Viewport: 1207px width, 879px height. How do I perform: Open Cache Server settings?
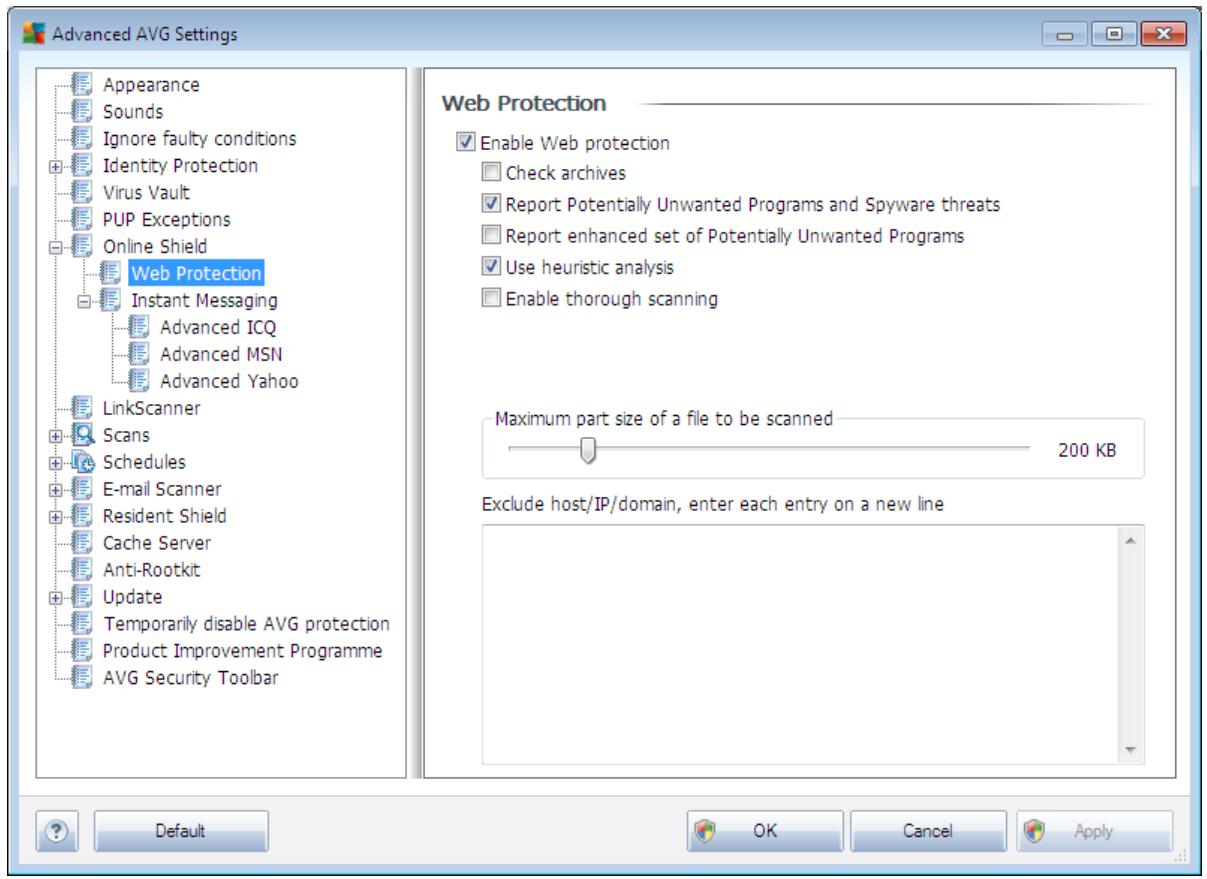(157, 544)
